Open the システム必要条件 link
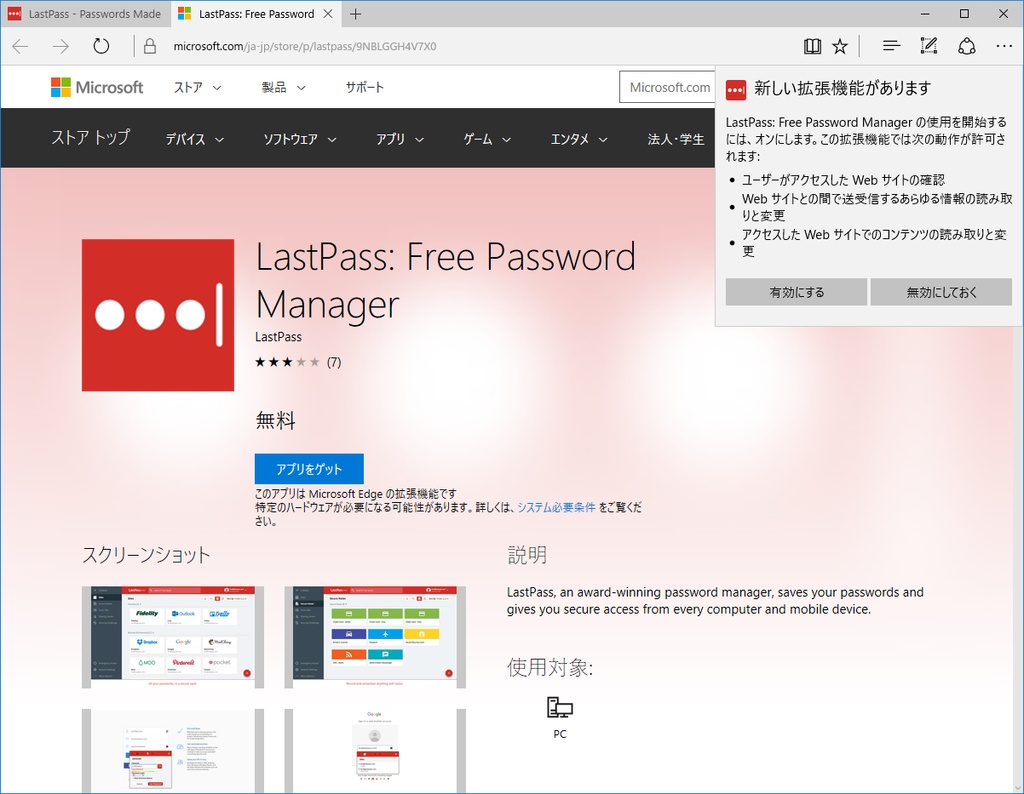Screen dimensions: 1024x794 pos(556,507)
